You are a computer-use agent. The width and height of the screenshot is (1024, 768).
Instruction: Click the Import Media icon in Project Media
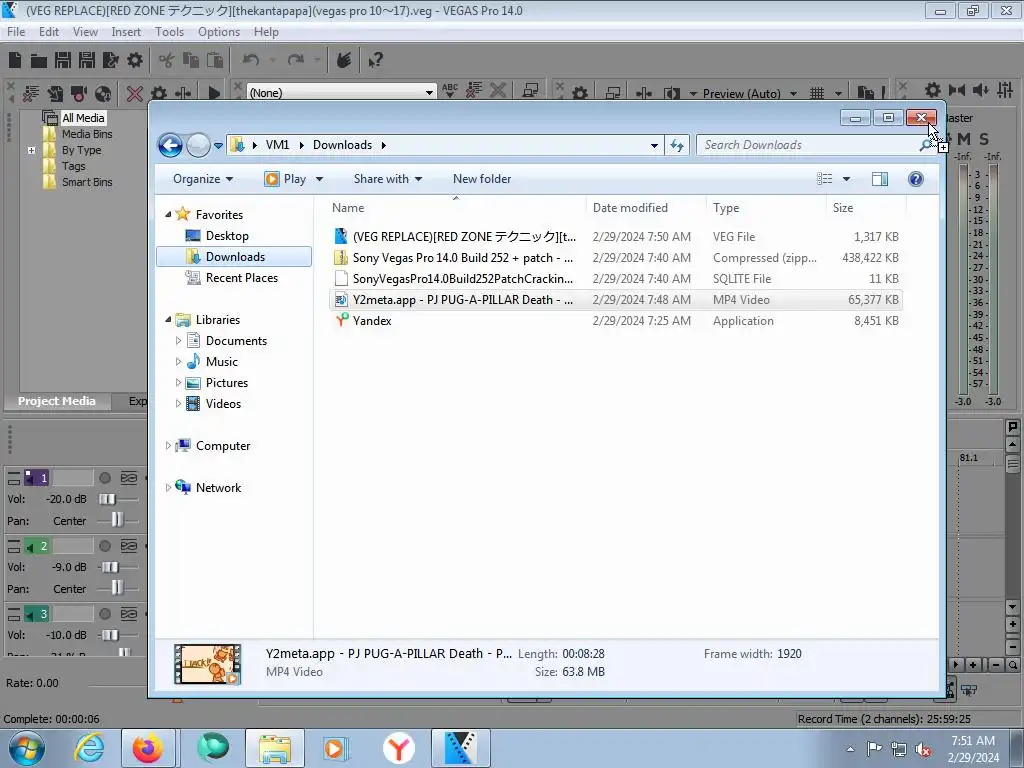point(55,93)
